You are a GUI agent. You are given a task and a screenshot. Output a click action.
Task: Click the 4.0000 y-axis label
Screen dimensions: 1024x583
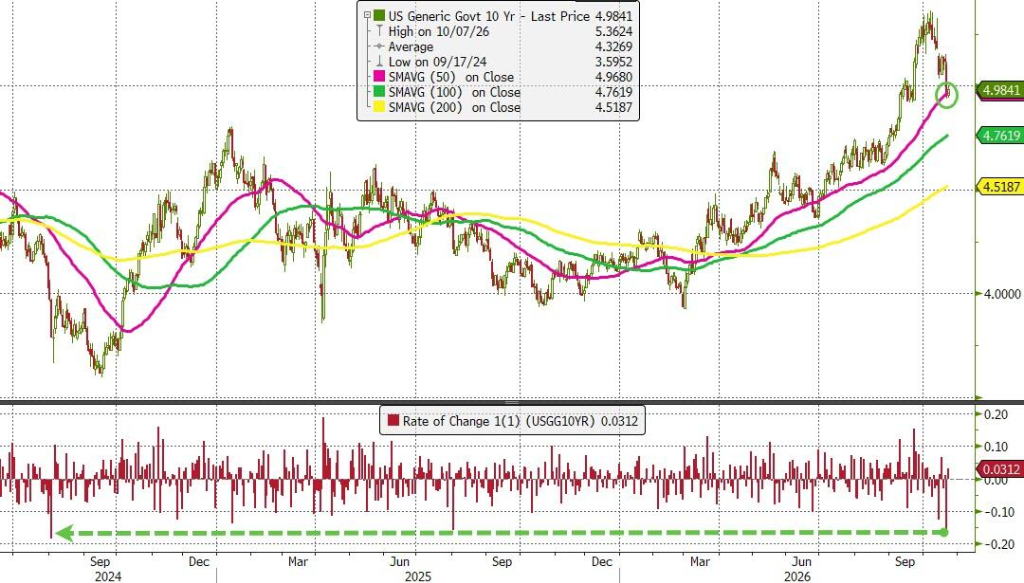[1002, 294]
